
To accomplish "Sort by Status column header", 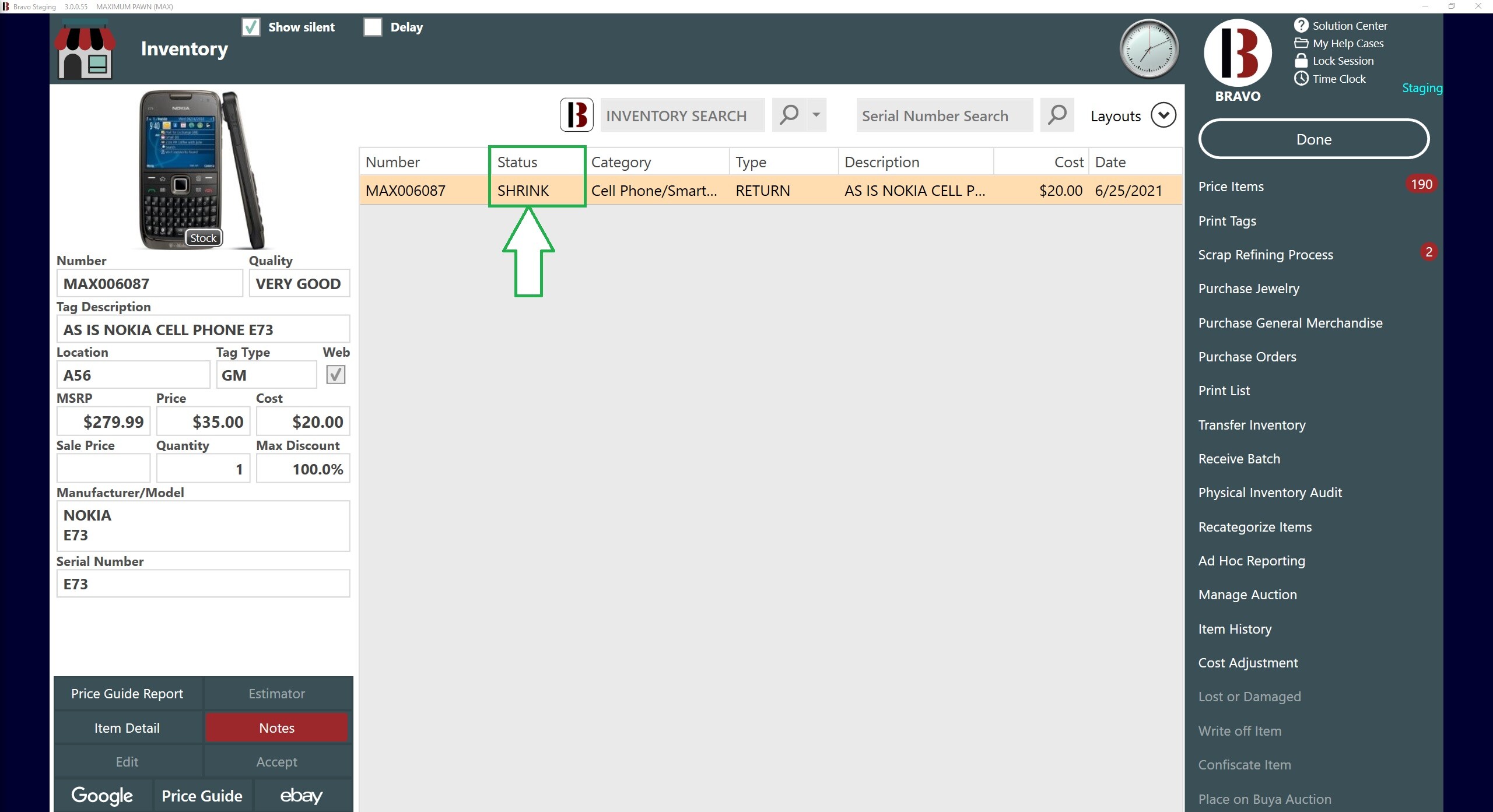I will click(x=537, y=162).
